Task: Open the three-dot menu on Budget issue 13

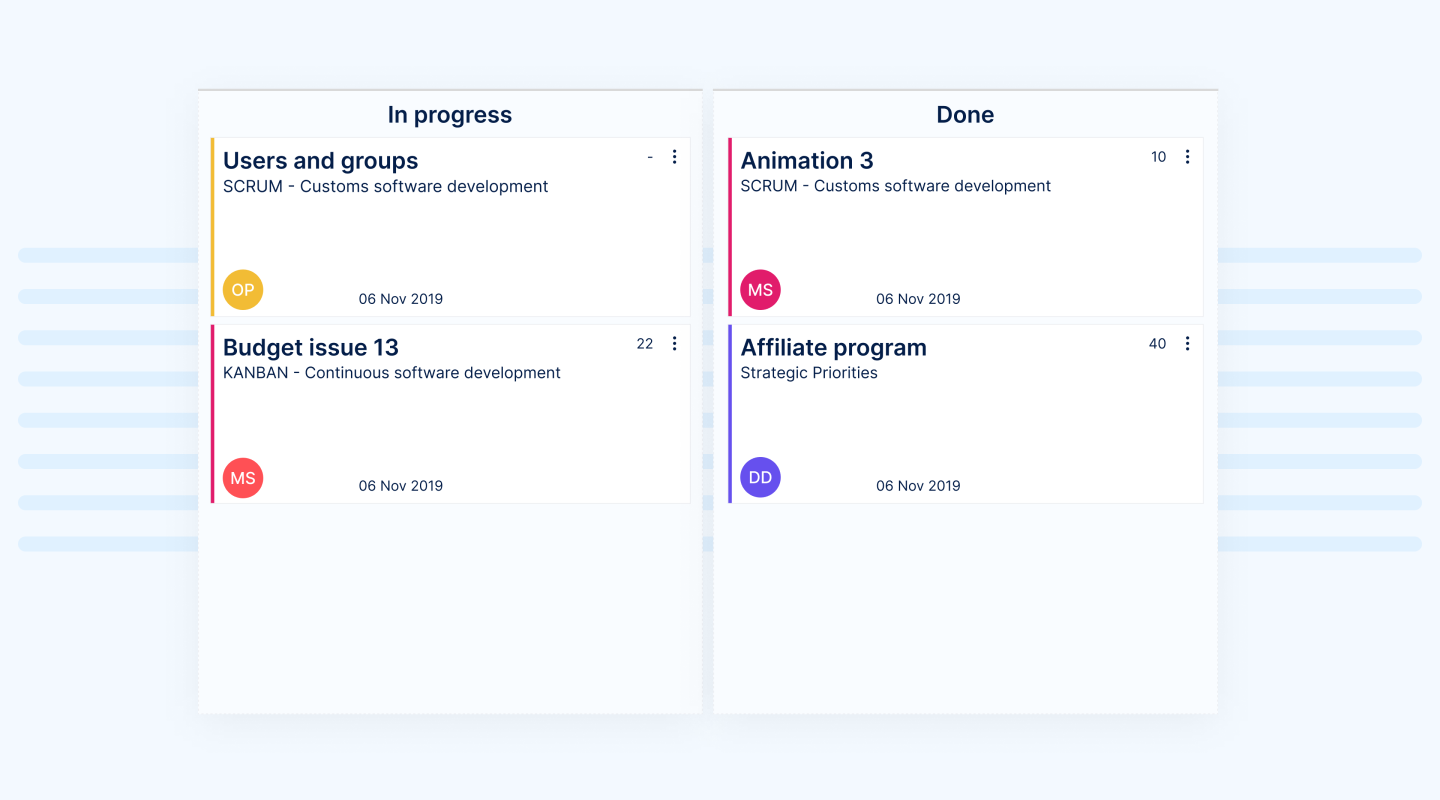Action: coord(674,344)
